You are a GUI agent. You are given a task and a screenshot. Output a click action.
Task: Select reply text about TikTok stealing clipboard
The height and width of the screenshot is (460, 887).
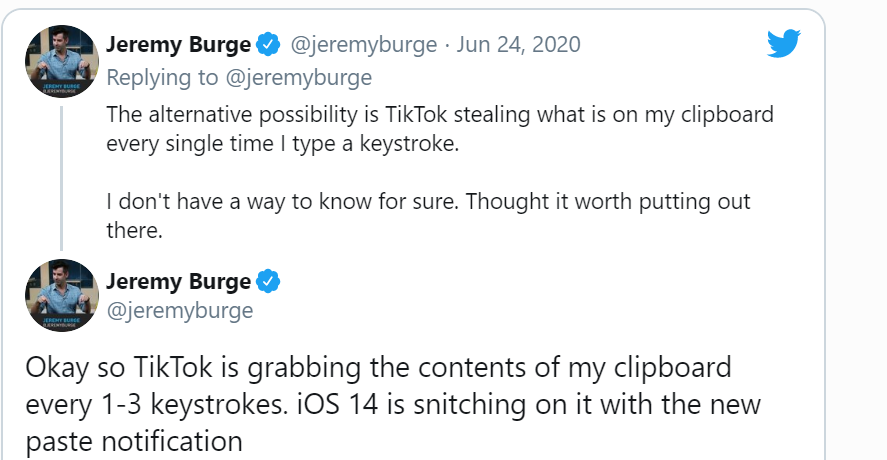point(440,129)
